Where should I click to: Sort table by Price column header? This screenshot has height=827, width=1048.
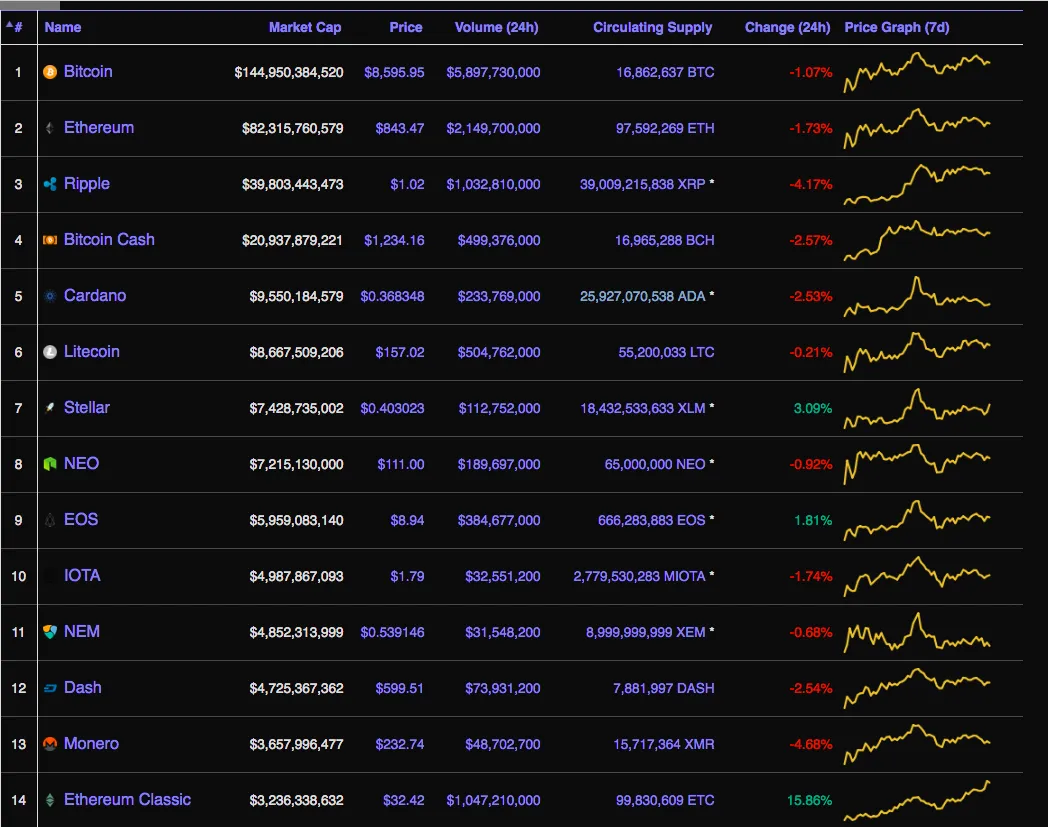tap(406, 27)
